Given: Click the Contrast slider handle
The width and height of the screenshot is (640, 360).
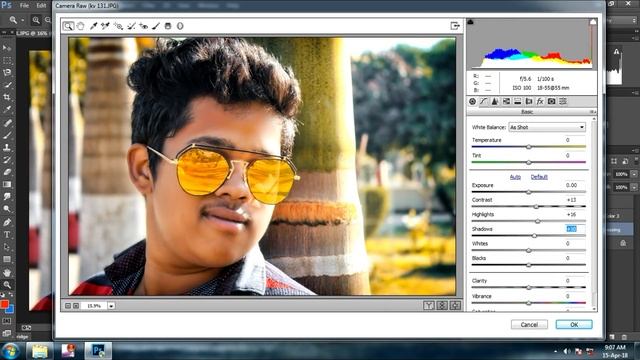Looking at the screenshot, I should click(x=536, y=207).
